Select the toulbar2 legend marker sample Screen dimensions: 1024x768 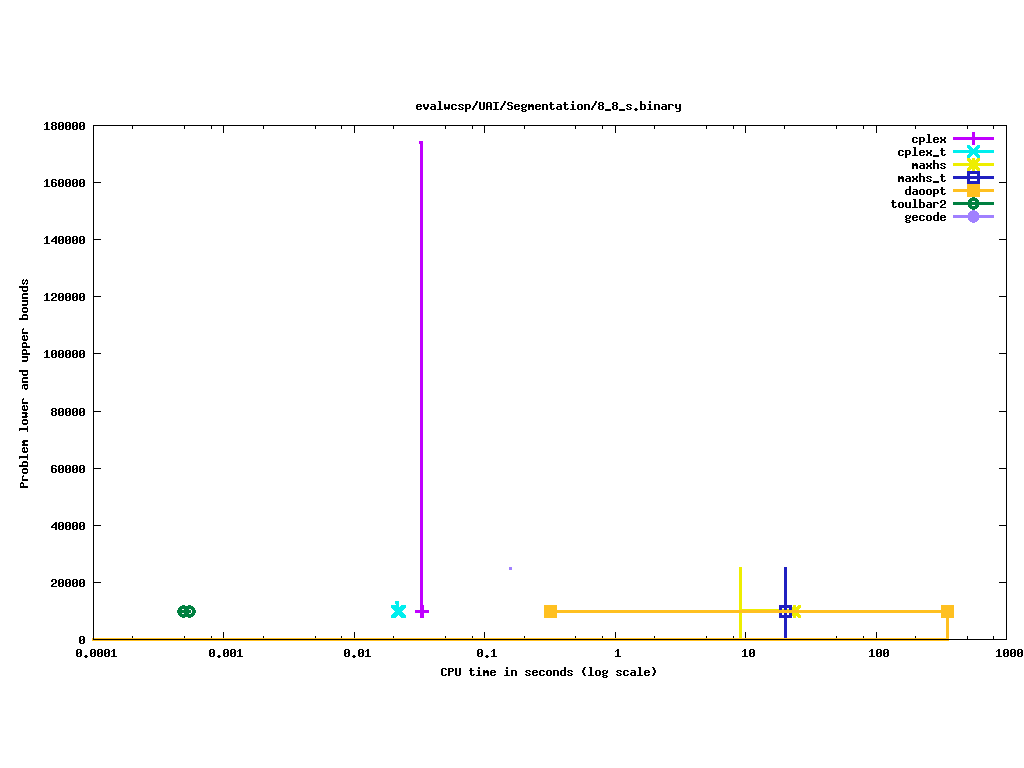[x=973, y=204]
